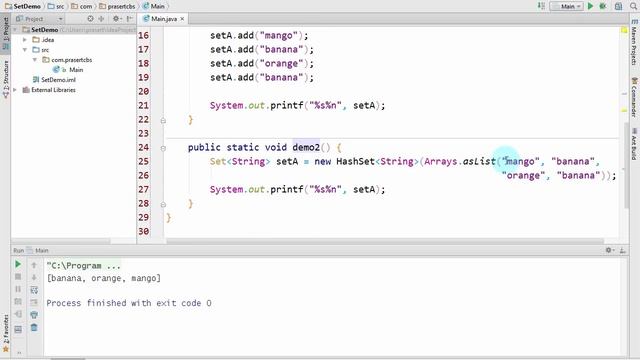Image resolution: width=640 pixels, height=360 pixels.
Task: Open Project panel settings gear
Action: [x=117, y=19]
